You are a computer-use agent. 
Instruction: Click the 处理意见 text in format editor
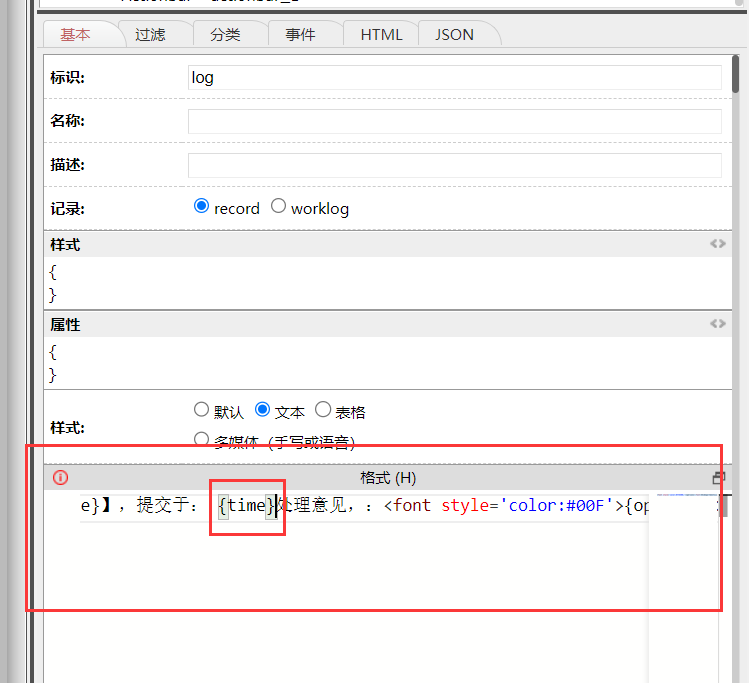pos(312,505)
